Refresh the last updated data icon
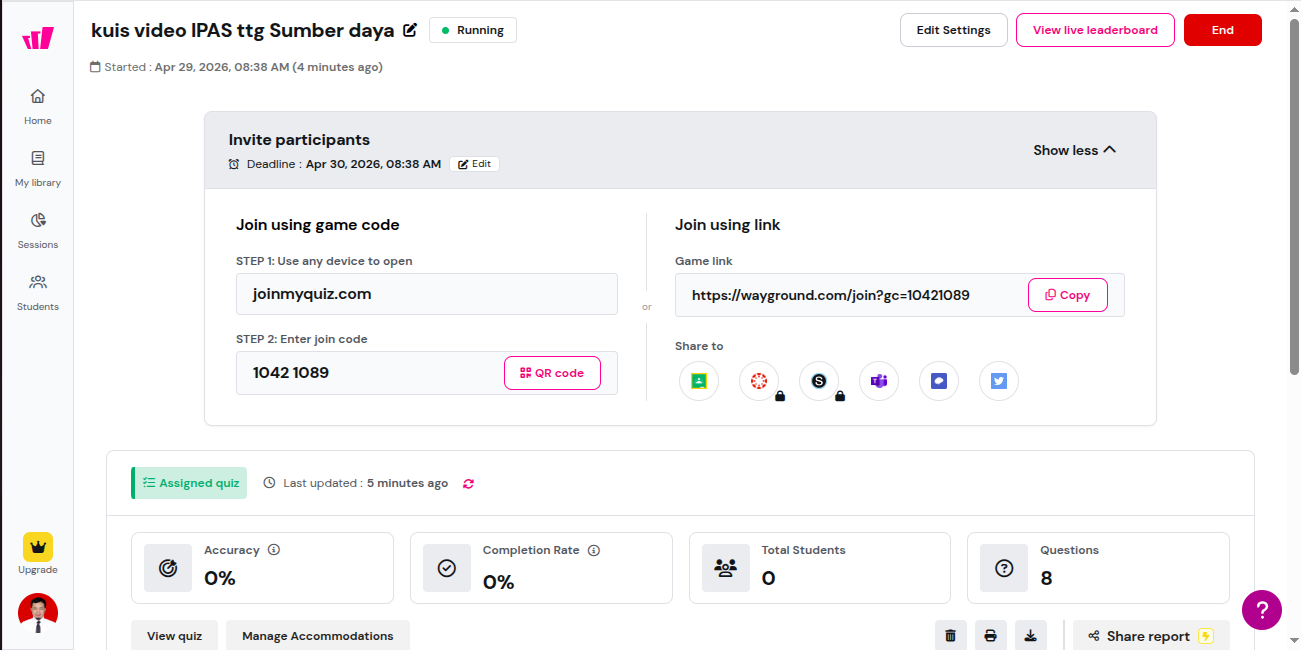 (468, 484)
